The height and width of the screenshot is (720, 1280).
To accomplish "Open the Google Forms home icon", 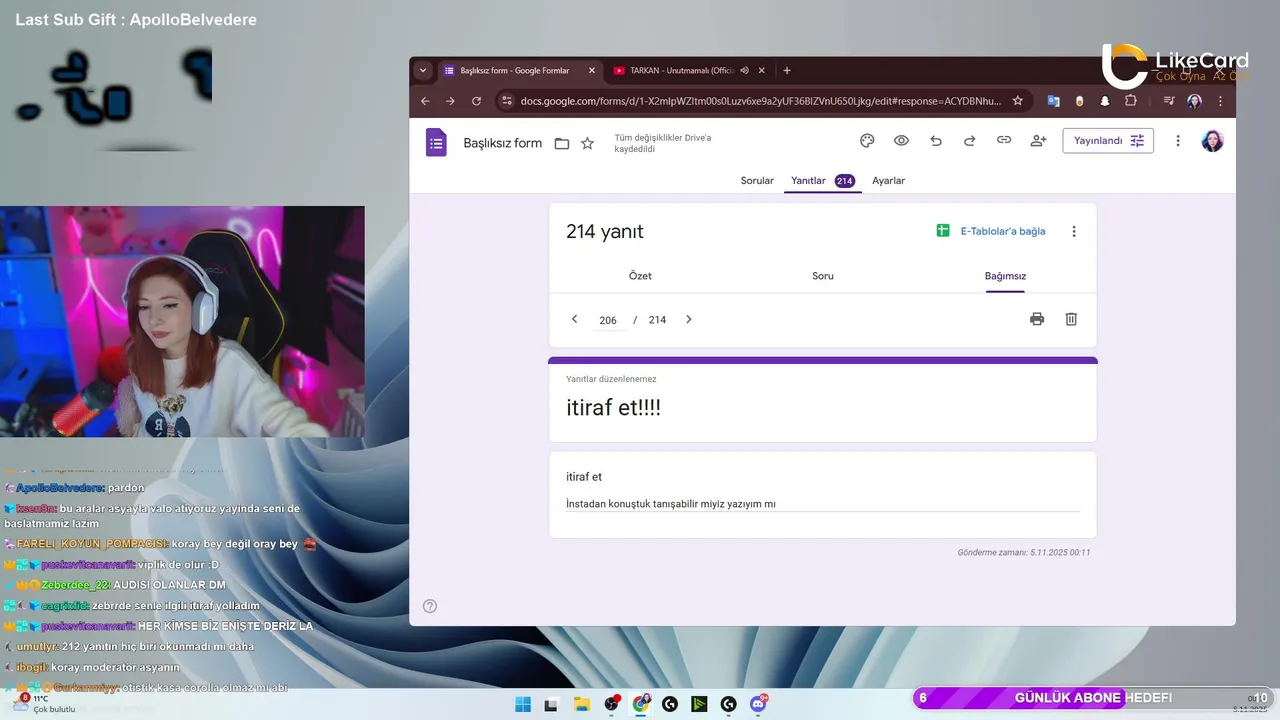I will (x=436, y=142).
